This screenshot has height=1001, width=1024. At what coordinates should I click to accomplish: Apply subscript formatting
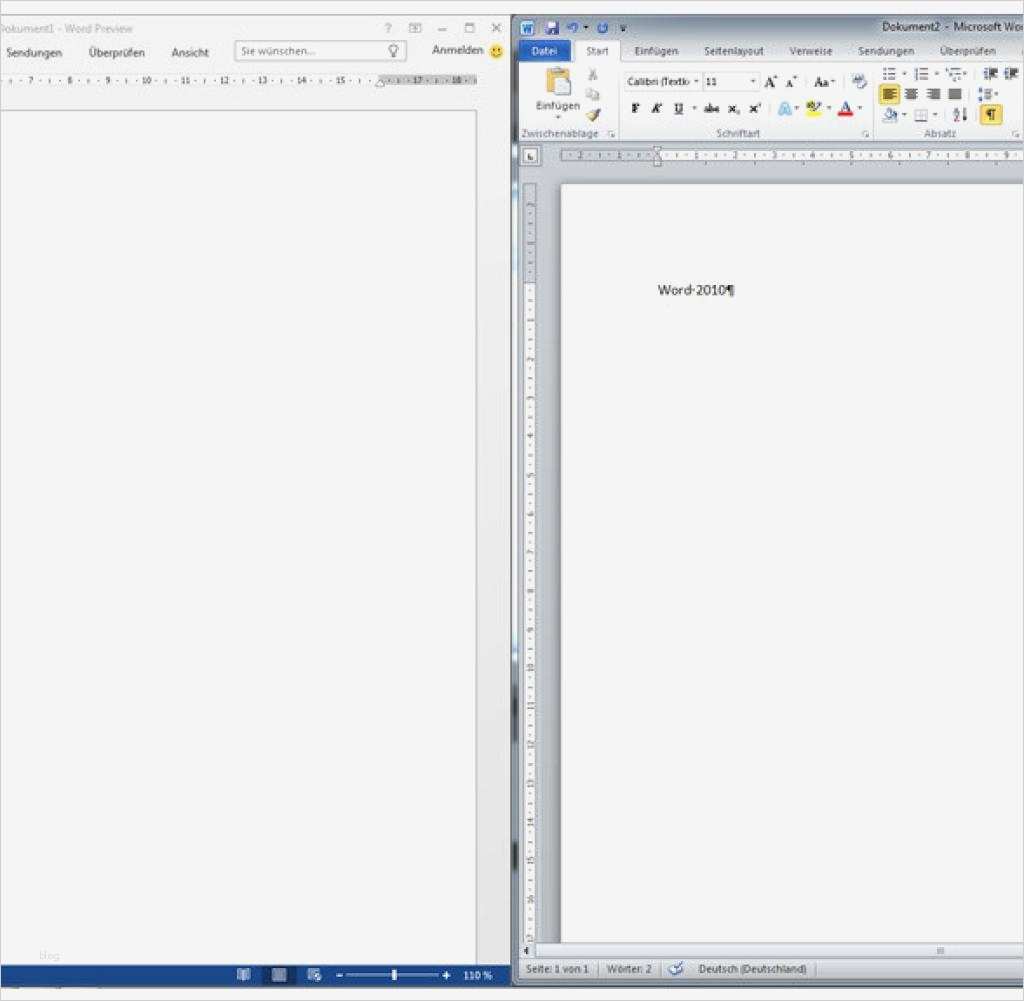coord(732,108)
